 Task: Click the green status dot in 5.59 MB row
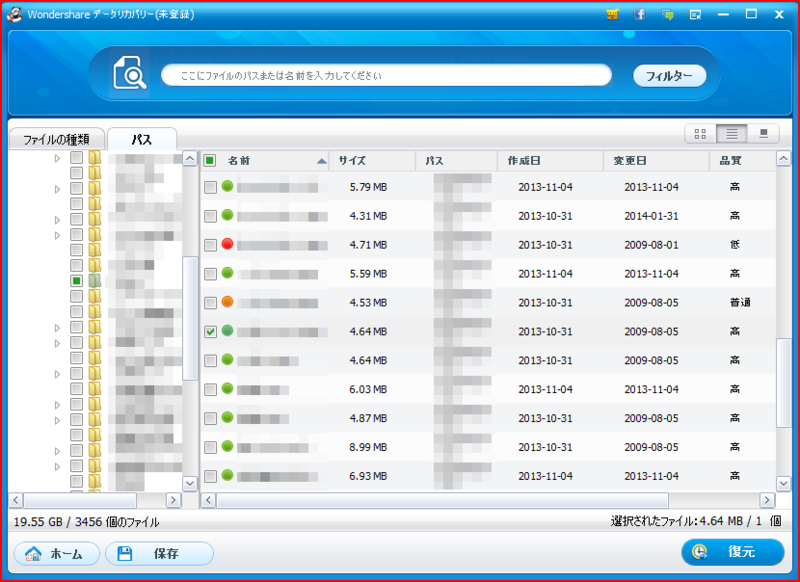pos(228,273)
